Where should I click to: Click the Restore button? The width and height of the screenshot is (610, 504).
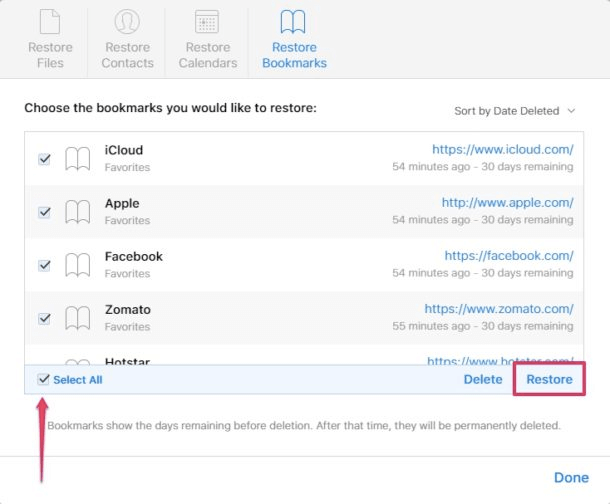[549, 379]
